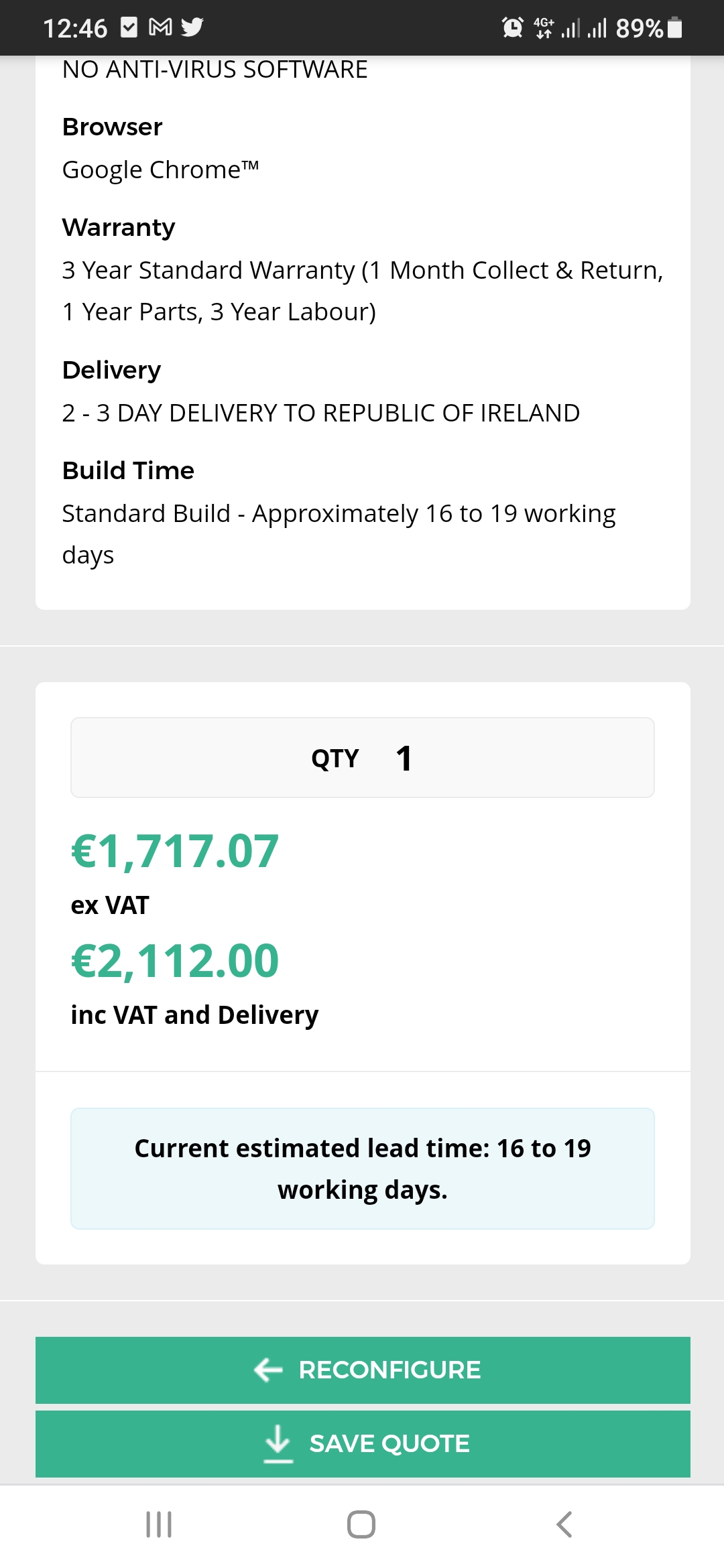Tap the Build Time section heading
Screen dimensions: 724x1568
(x=128, y=470)
